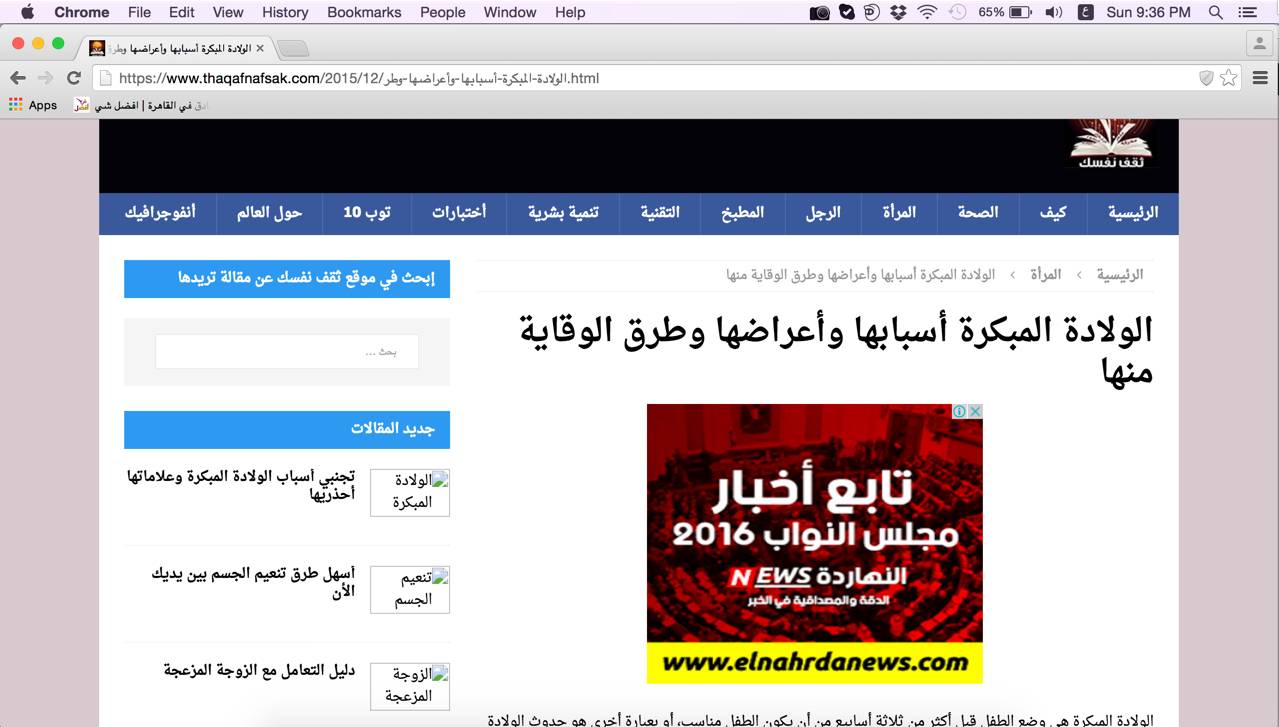This screenshot has height=727, width=1279.
Task: Open the افضل شي في القاهرة bookmark
Action: (x=141, y=105)
